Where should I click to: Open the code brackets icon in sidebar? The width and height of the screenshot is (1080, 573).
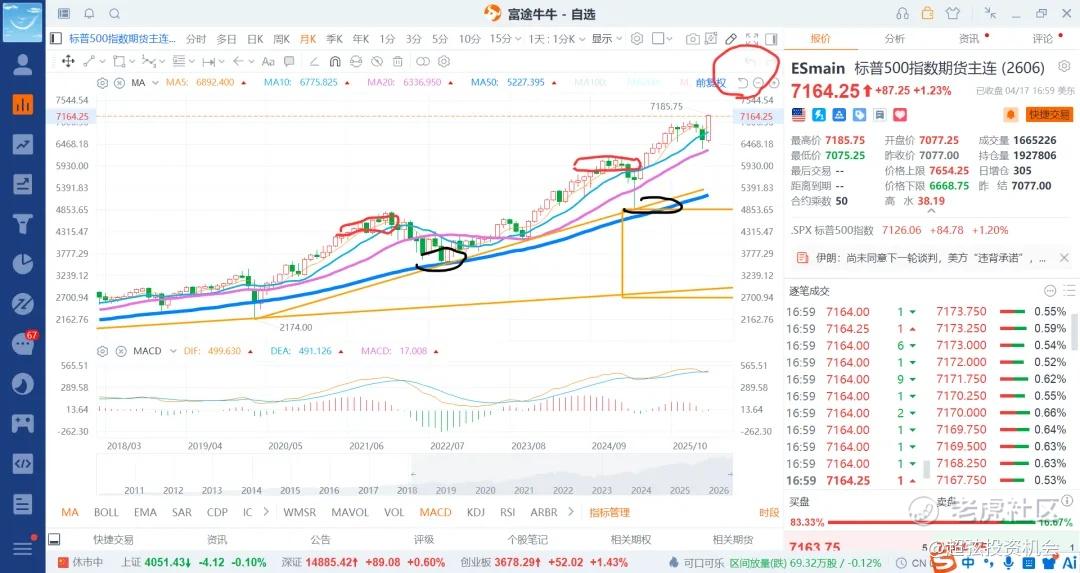pyautogui.click(x=23, y=463)
